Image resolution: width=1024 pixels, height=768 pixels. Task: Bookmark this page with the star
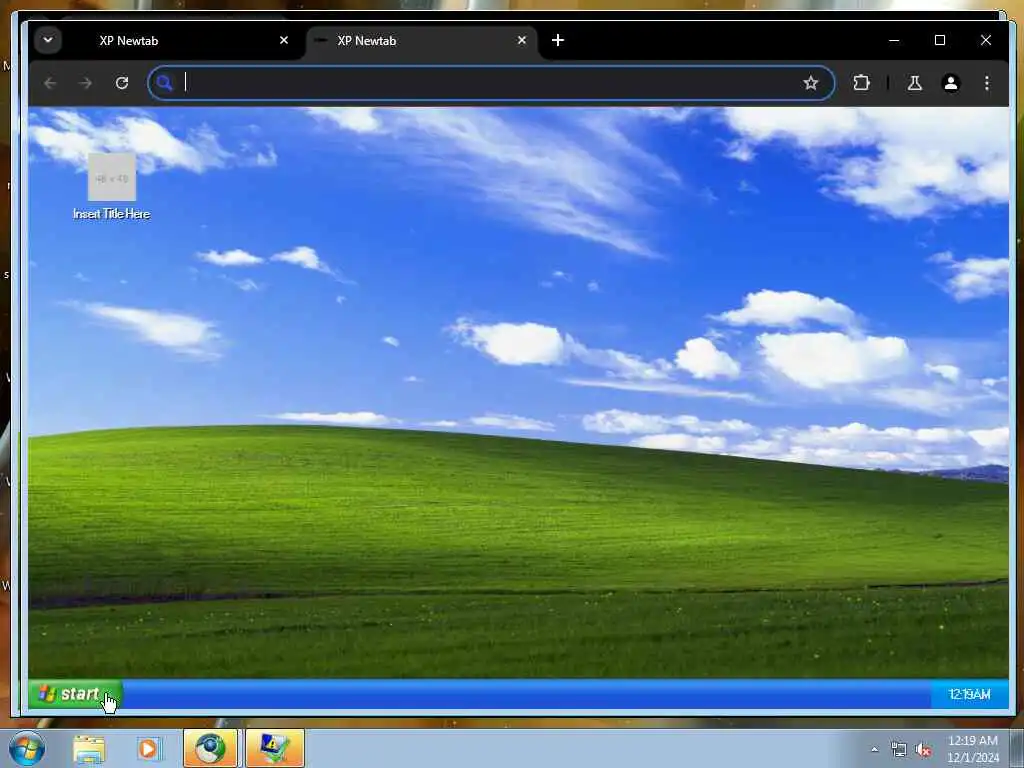[x=810, y=83]
